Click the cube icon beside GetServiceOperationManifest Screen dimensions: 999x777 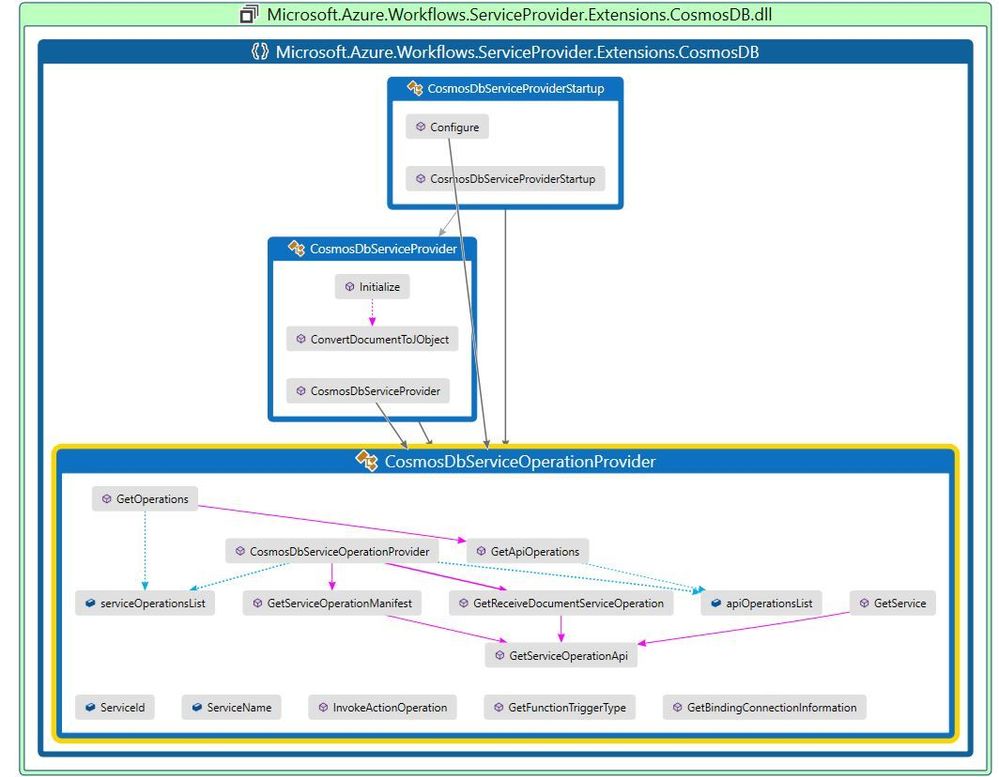[257, 602]
